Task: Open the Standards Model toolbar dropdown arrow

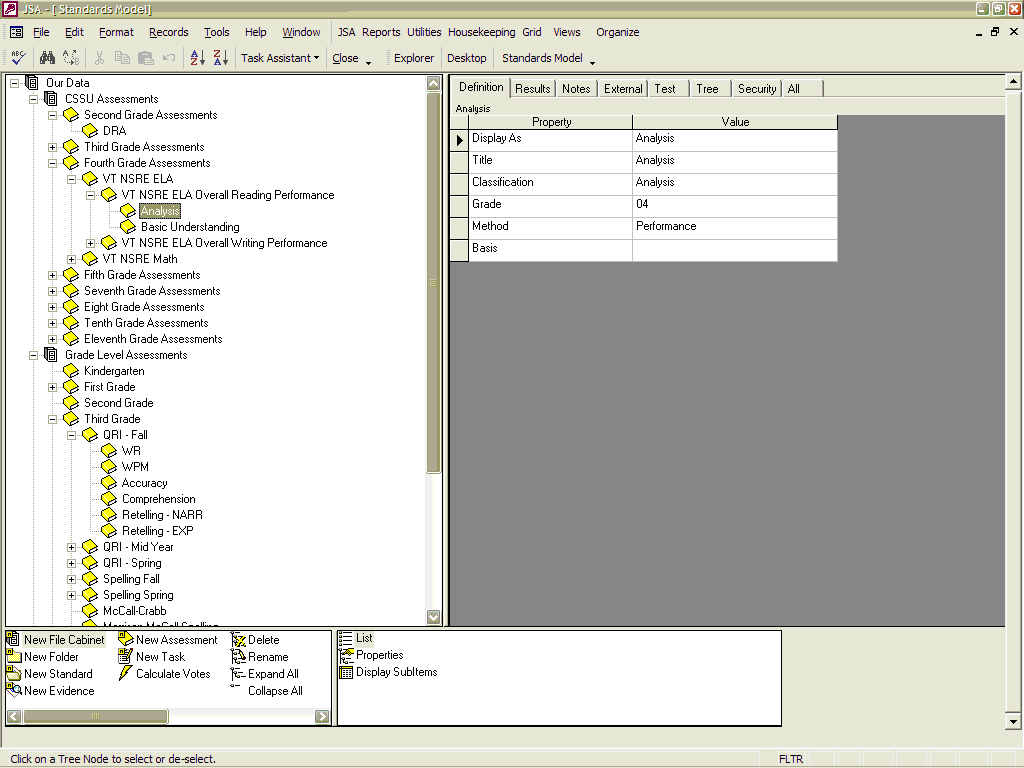Action: (x=592, y=61)
